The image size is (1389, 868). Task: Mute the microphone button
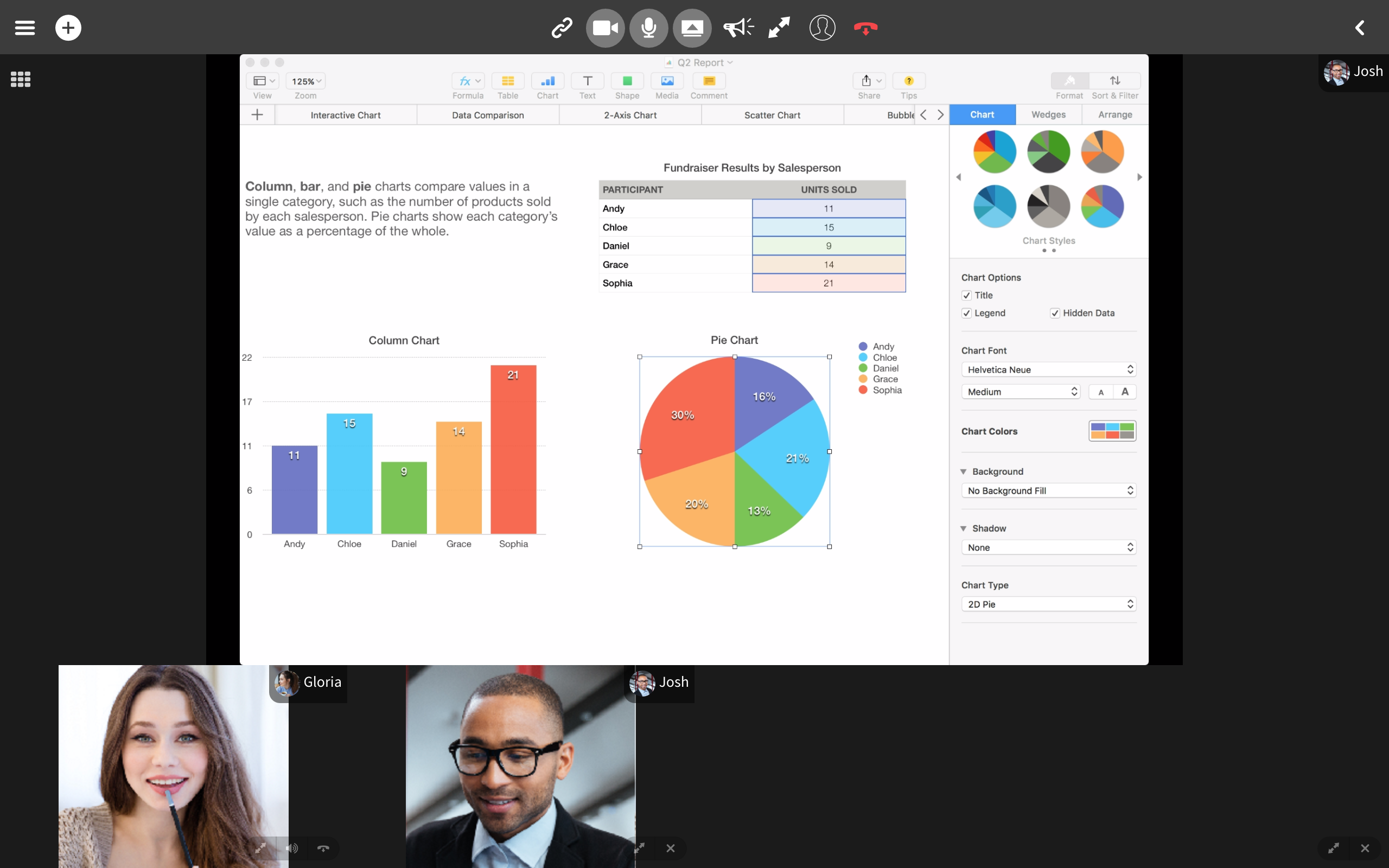coord(648,28)
